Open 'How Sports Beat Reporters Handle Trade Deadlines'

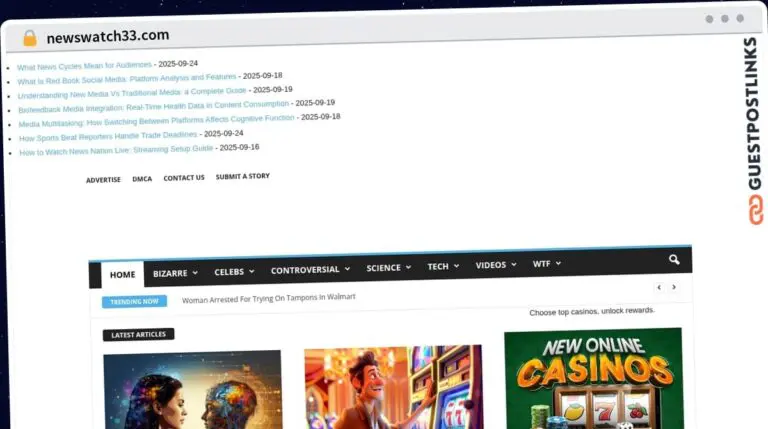point(108,136)
